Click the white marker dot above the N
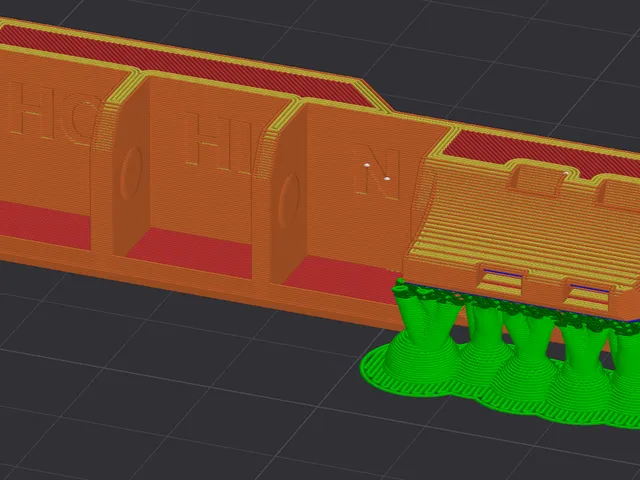The width and height of the screenshot is (640, 480). (367, 165)
